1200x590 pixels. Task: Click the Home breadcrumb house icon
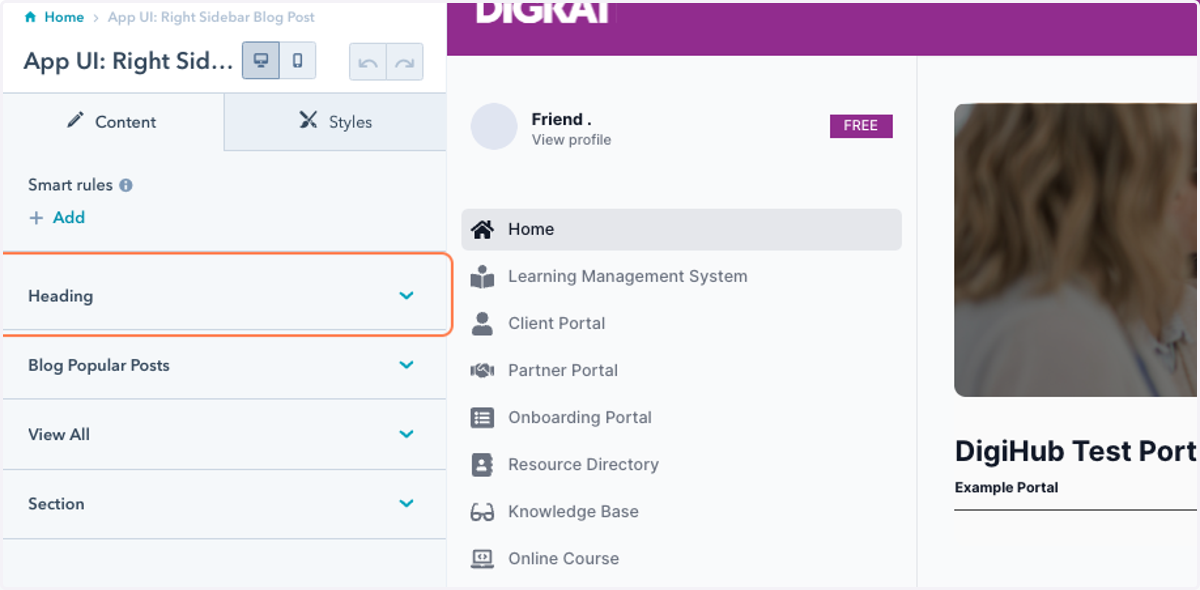[30, 17]
